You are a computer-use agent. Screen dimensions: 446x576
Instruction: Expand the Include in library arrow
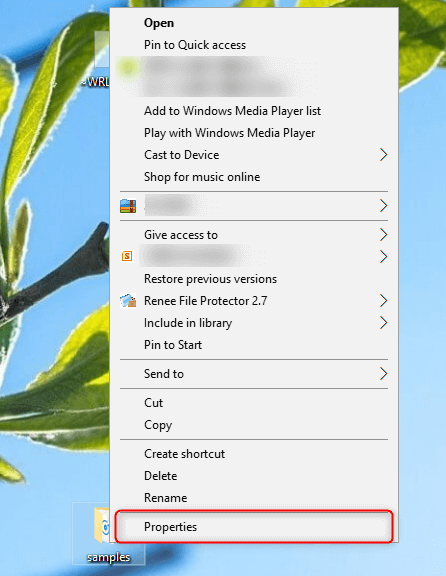tap(383, 323)
